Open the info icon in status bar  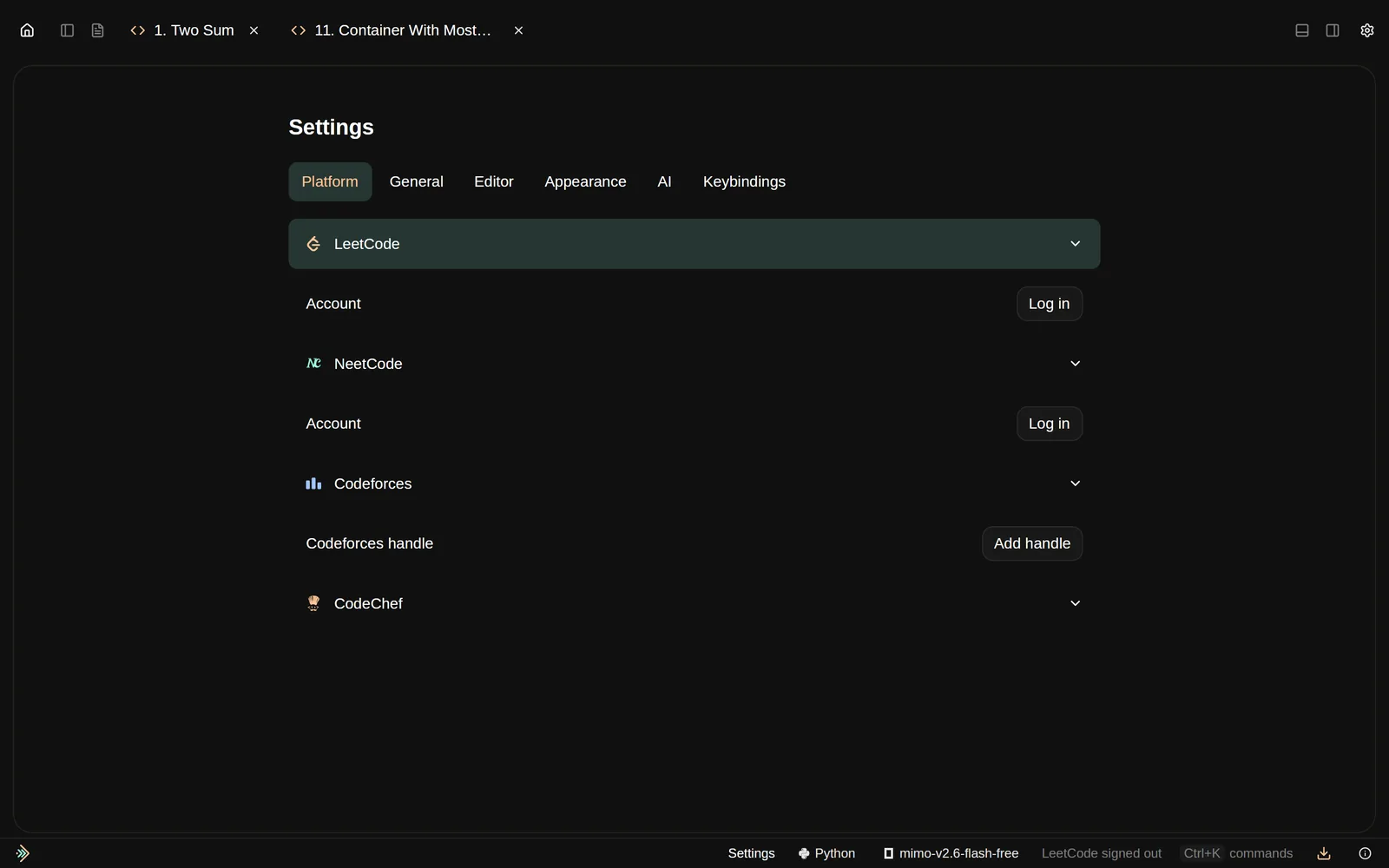1365,853
